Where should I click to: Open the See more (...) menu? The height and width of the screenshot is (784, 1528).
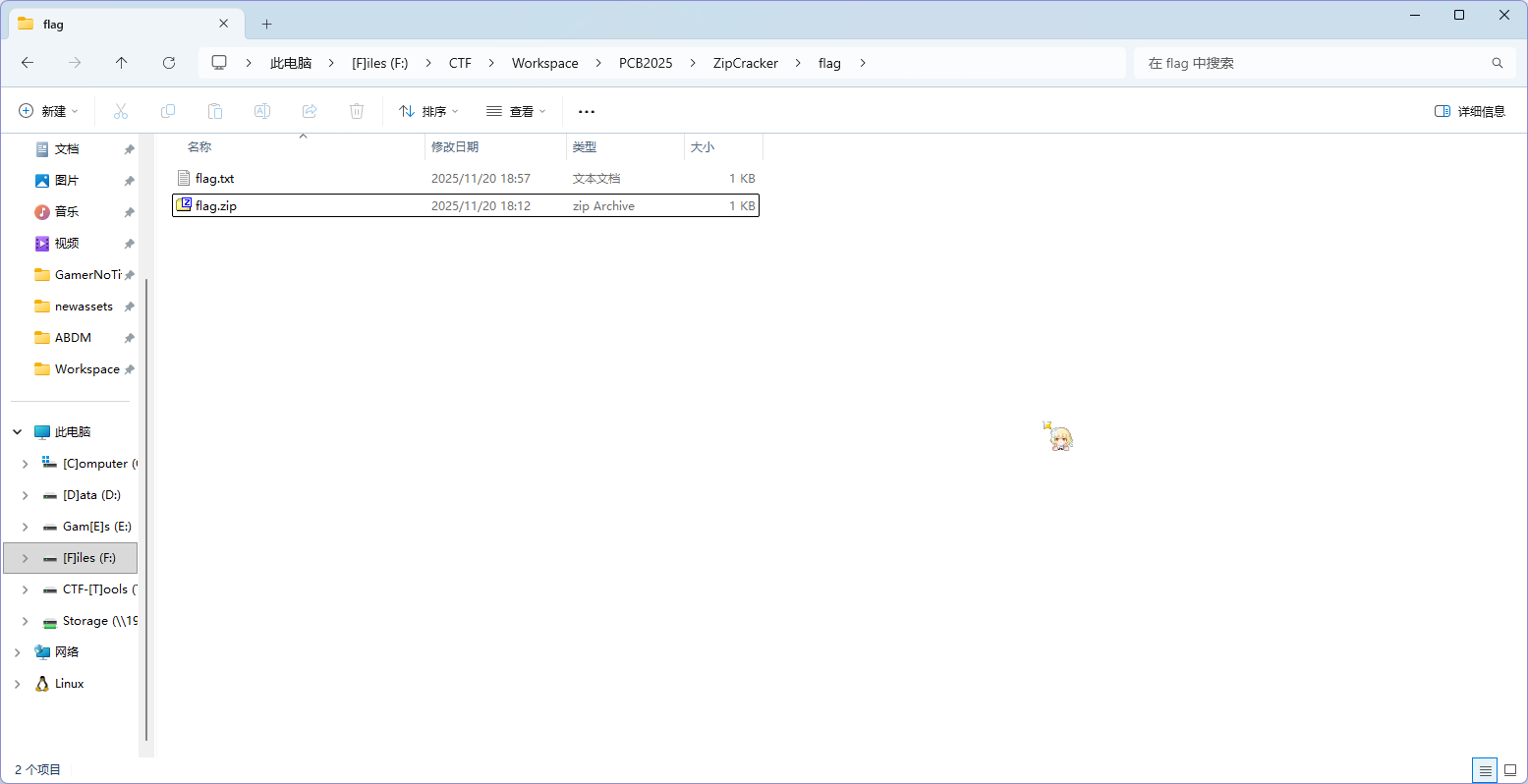click(x=587, y=111)
